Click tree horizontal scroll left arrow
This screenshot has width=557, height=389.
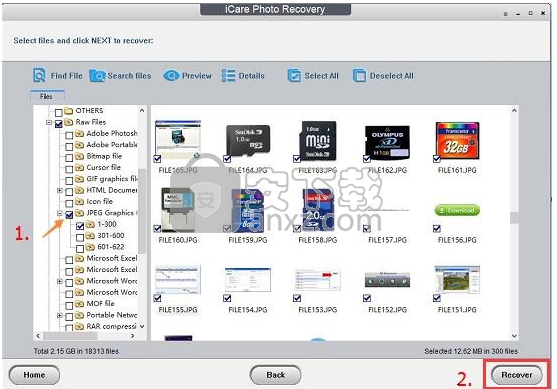38,335
